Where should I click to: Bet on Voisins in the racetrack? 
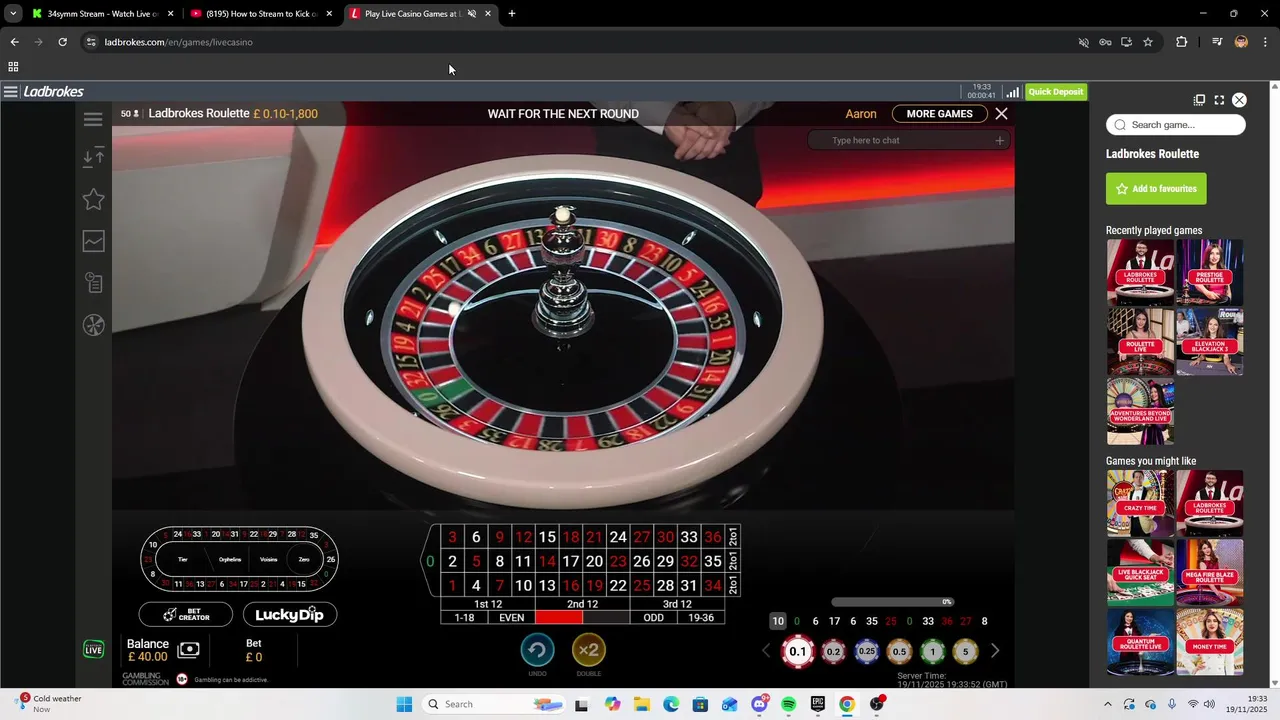(268, 559)
